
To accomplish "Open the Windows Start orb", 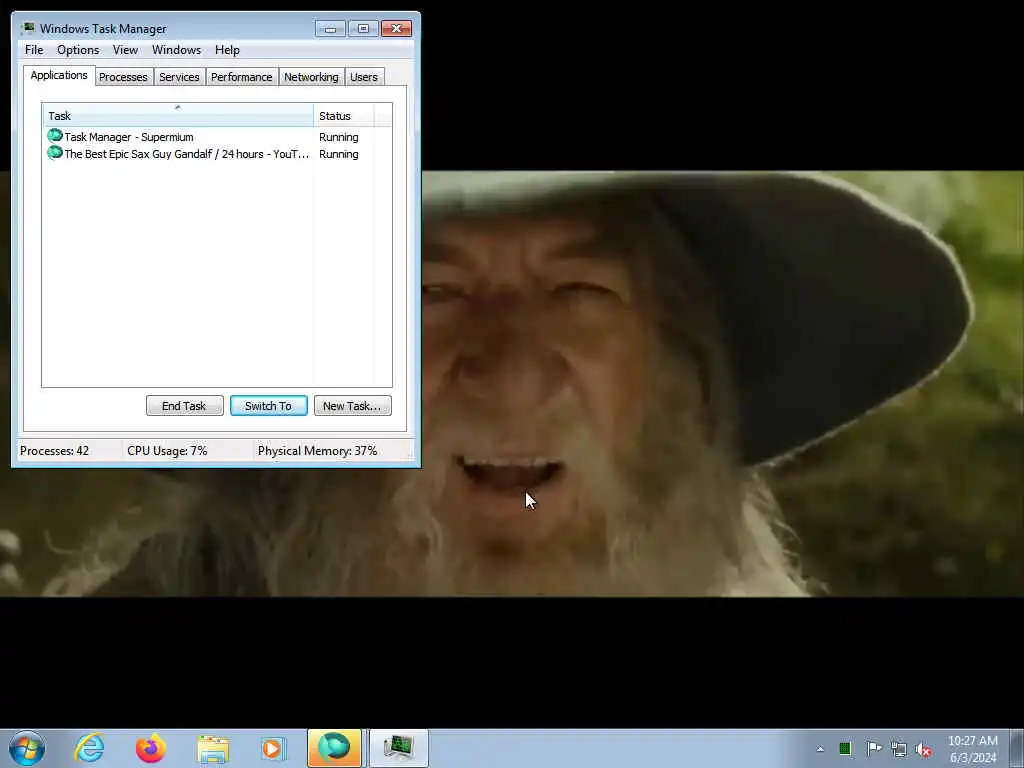I will [x=27, y=748].
